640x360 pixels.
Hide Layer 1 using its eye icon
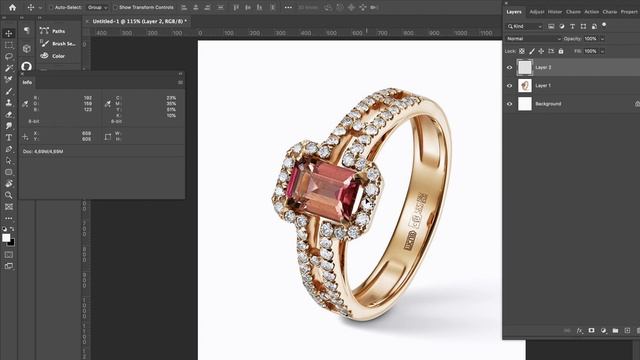[x=509, y=86]
